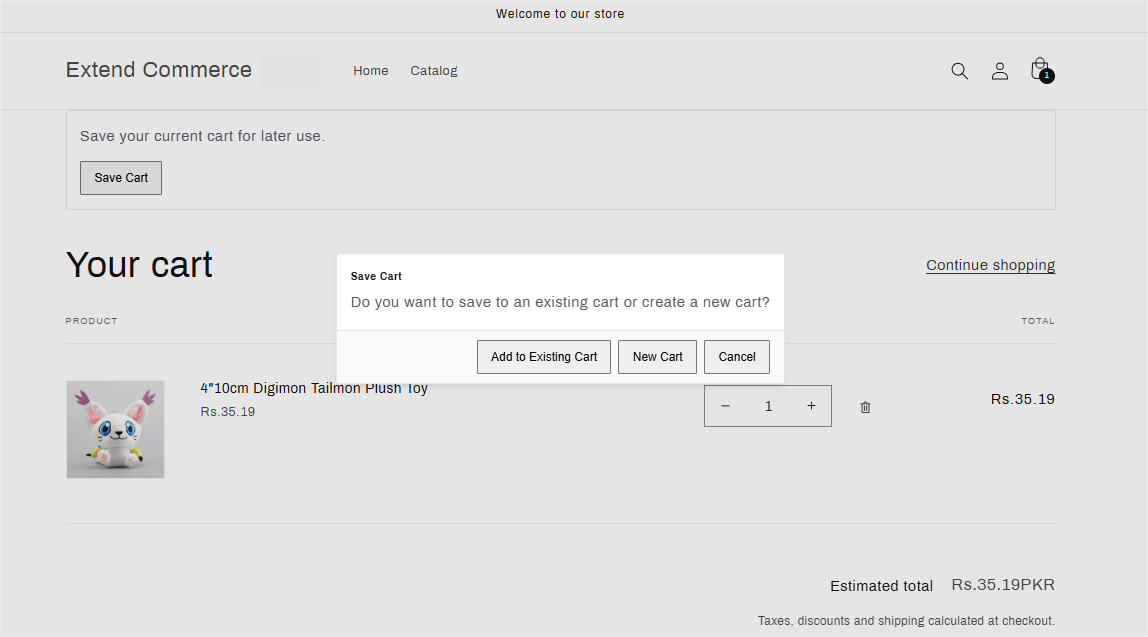Image resolution: width=1148 pixels, height=637 pixels.
Task: Increase quantity with plus icon
Action: tap(811, 406)
